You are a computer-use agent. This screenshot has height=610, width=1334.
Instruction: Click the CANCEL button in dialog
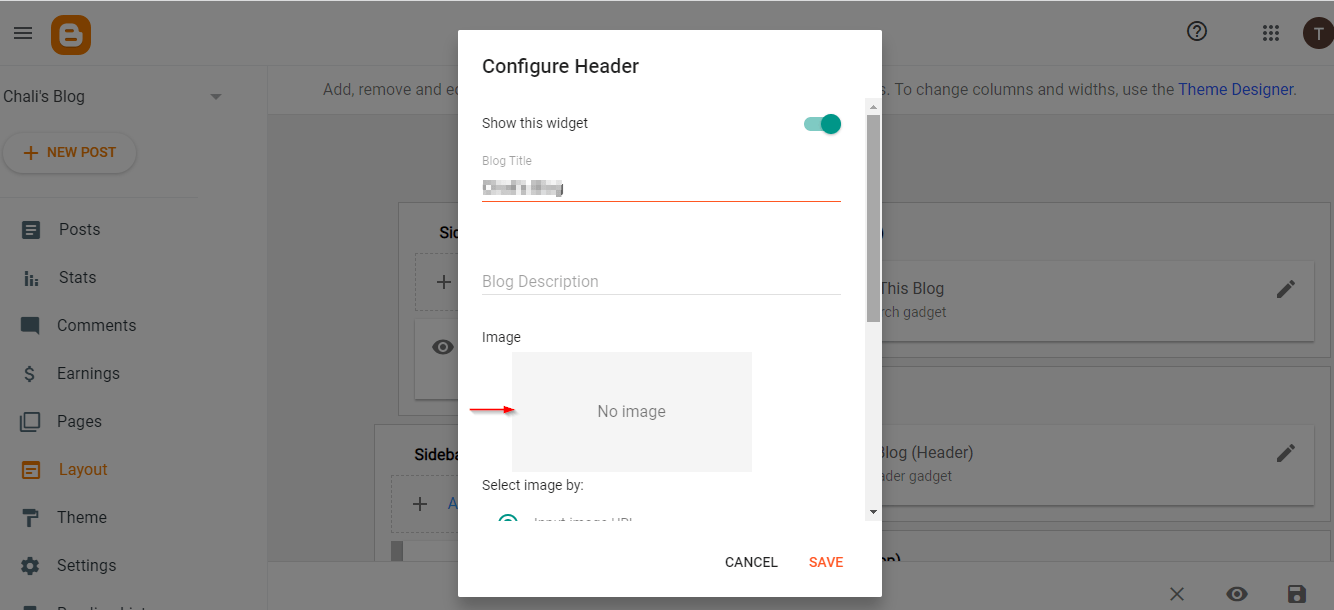pyautogui.click(x=751, y=562)
